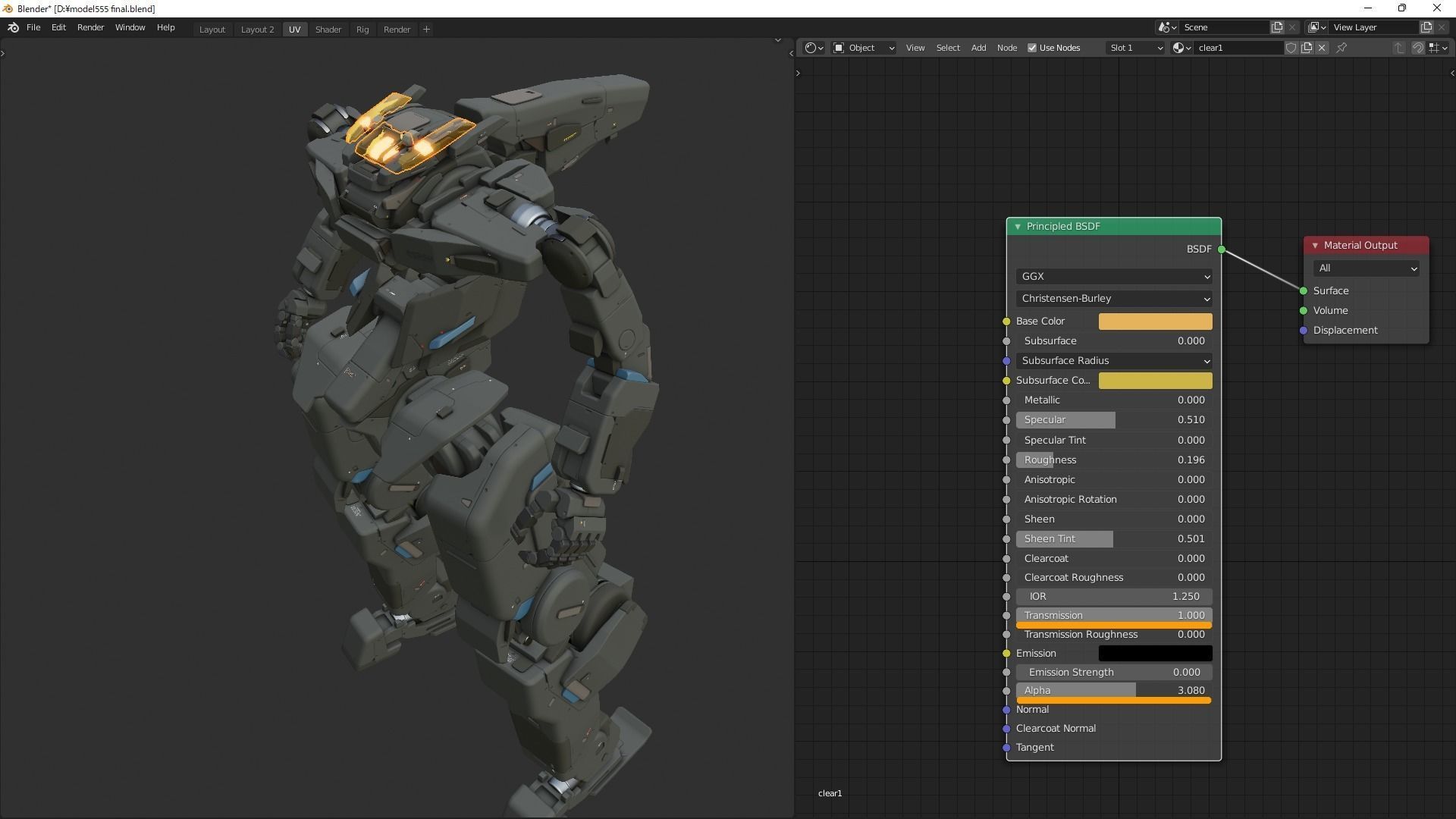Click the Metallic value field
Viewport: 1456px width, 819px height.
pos(1113,400)
